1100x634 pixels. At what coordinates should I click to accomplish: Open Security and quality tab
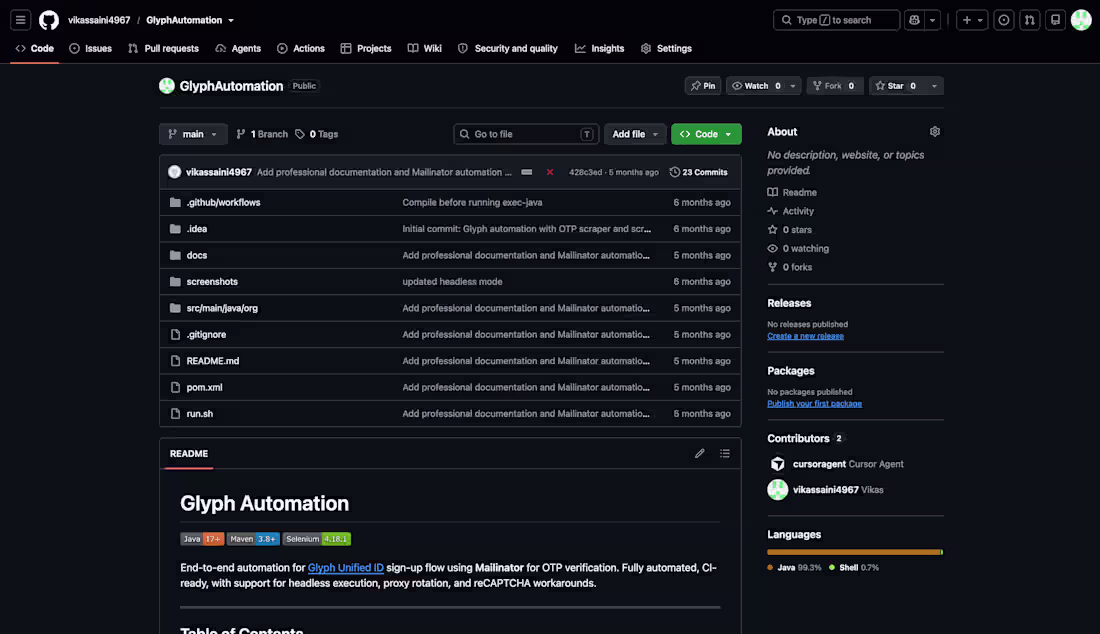(x=507, y=48)
